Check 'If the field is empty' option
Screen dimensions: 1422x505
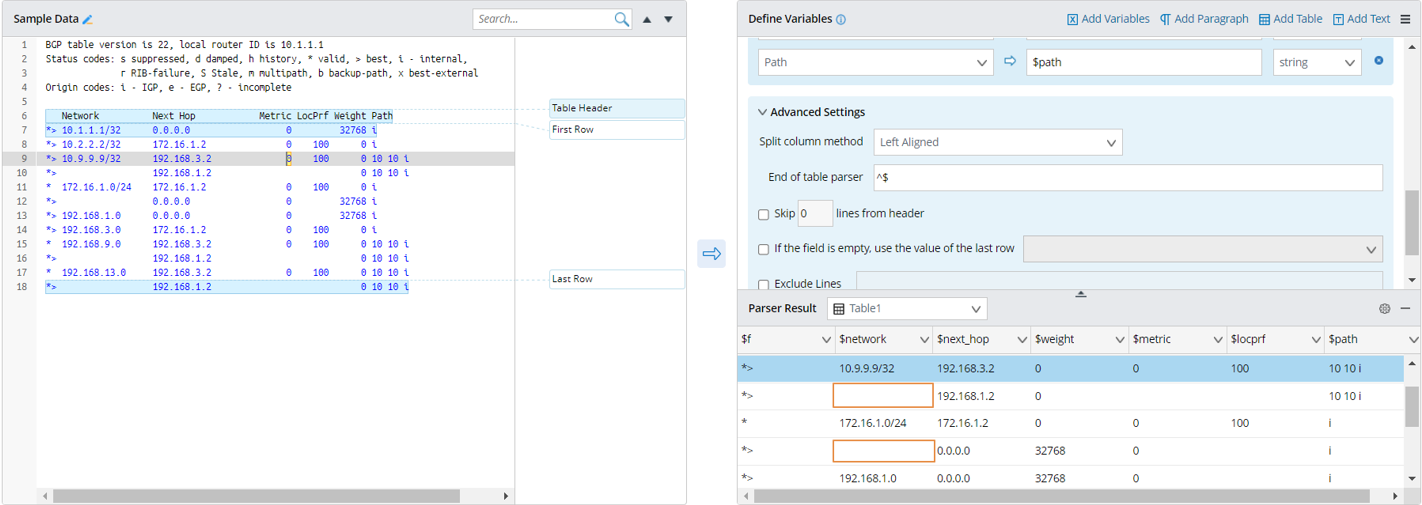coord(764,249)
